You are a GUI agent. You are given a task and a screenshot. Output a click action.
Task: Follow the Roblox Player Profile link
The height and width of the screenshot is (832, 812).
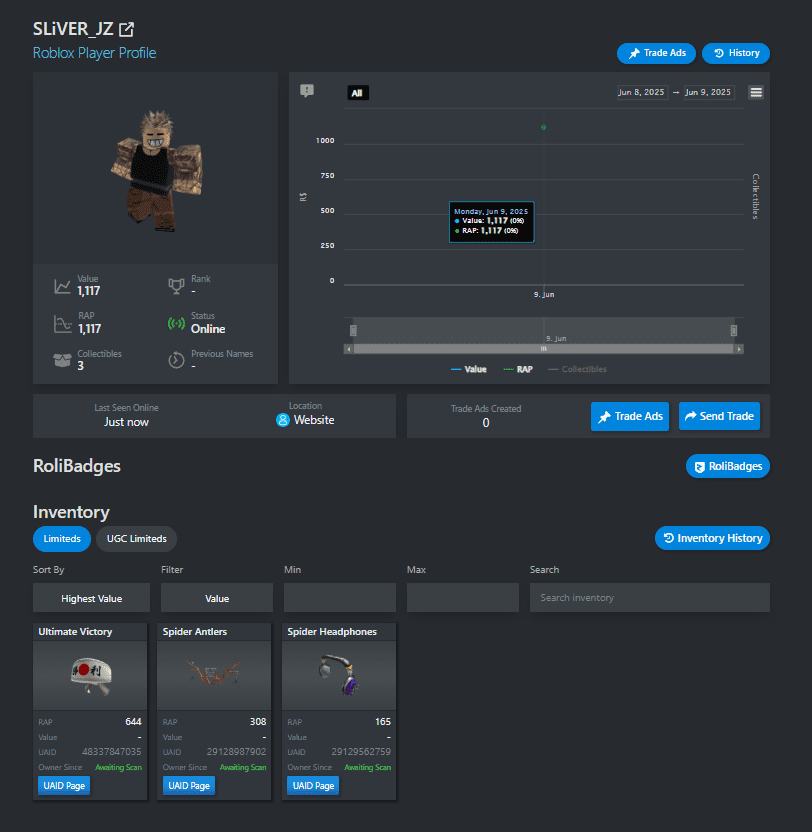point(94,53)
